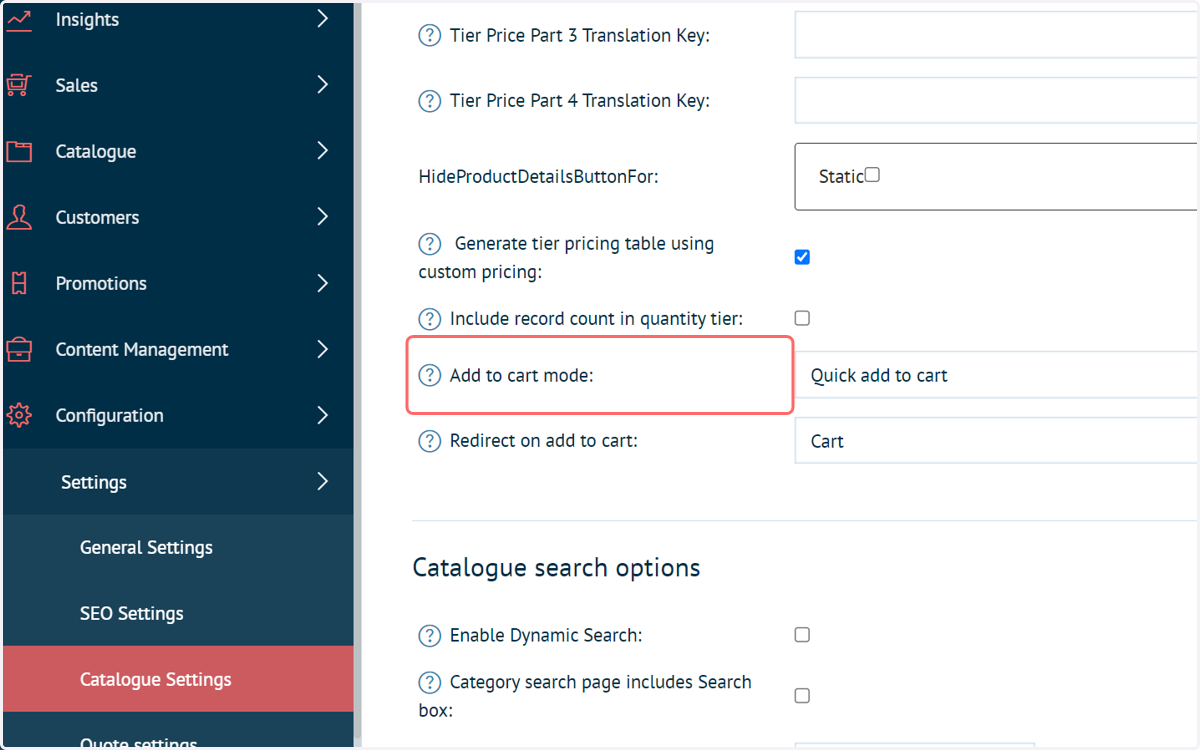The image size is (1200, 750).
Task: Select Catalogue Settings in sidebar
Action: (x=178, y=679)
